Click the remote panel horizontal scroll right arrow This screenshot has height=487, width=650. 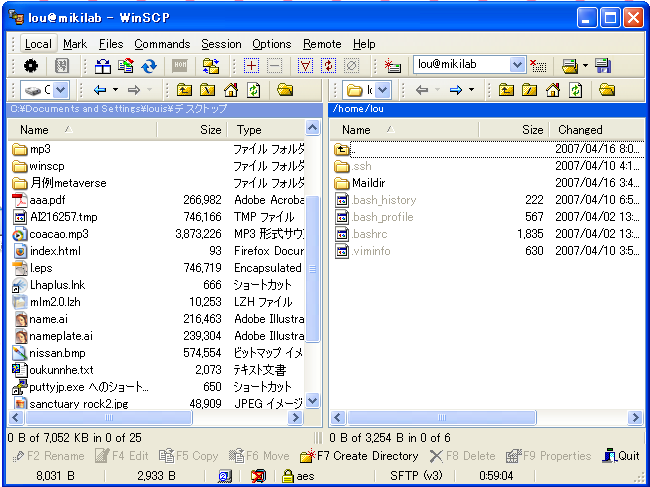pos(635,417)
